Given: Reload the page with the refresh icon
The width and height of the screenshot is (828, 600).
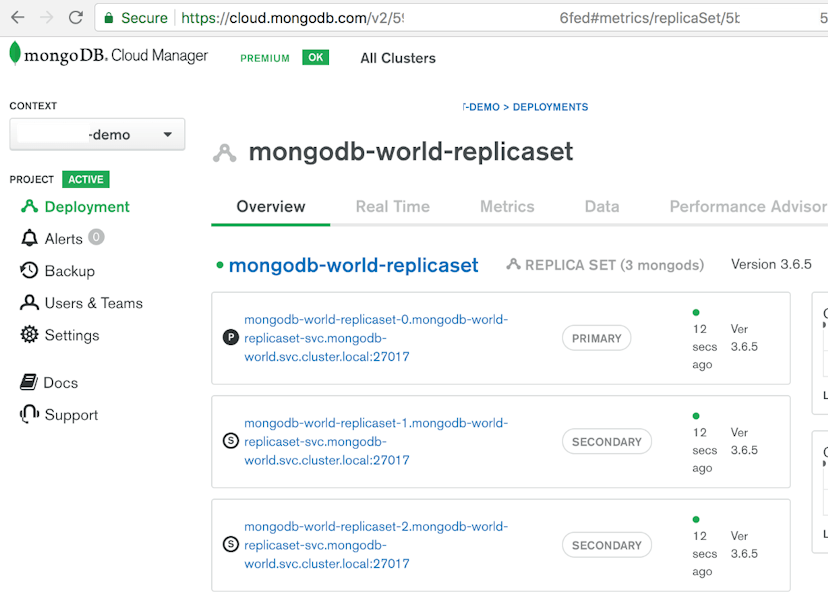Looking at the screenshot, I should pyautogui.click(x=76, y=17).
